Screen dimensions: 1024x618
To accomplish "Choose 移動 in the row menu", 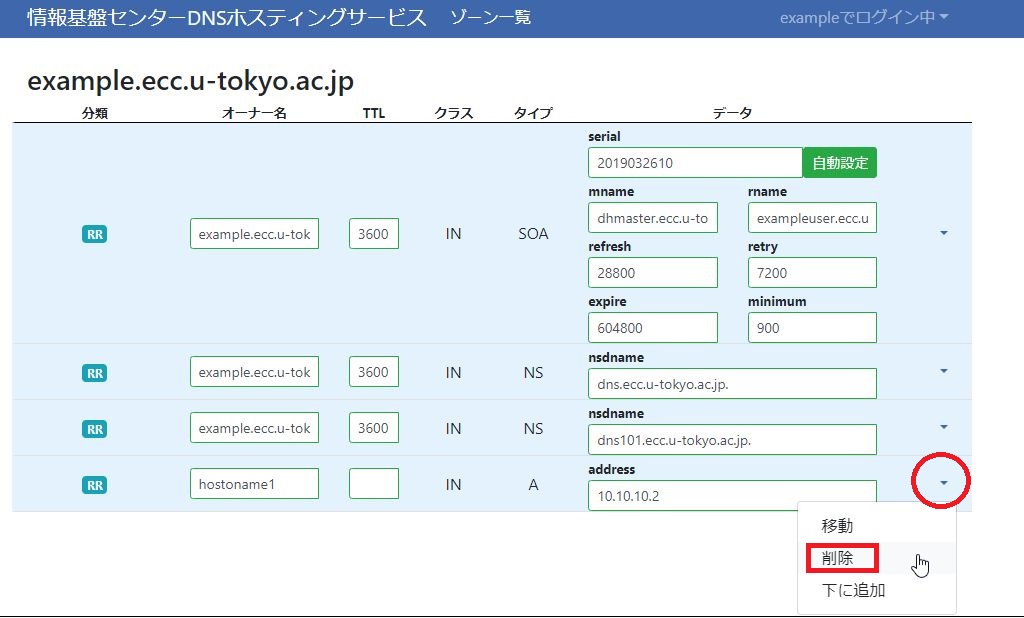I will (877, 525).
